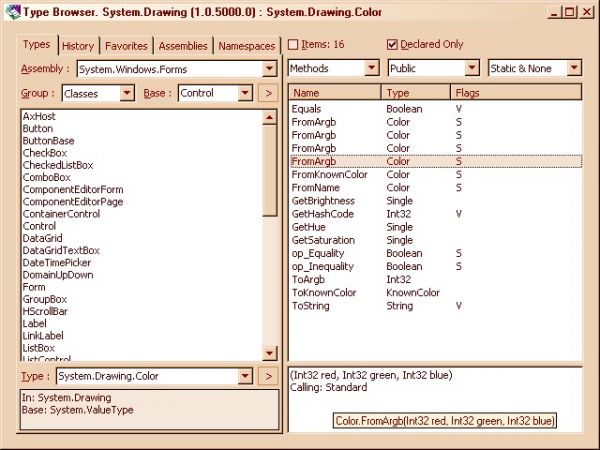
Task: Click the '>' button next to Base dropdown
Action: pos(268,93)
